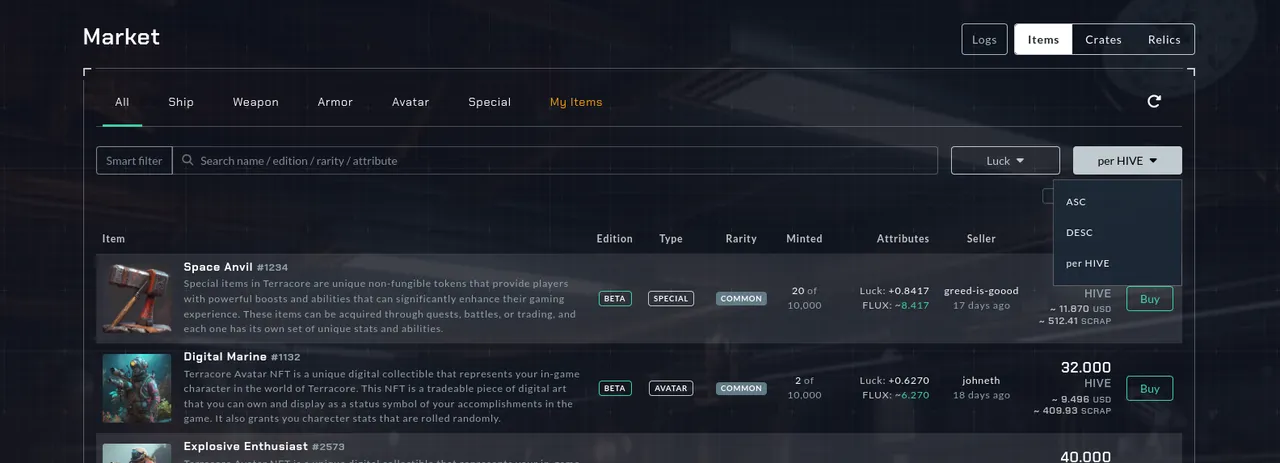
Task: Open seller johneth
Action: [981, 381]
